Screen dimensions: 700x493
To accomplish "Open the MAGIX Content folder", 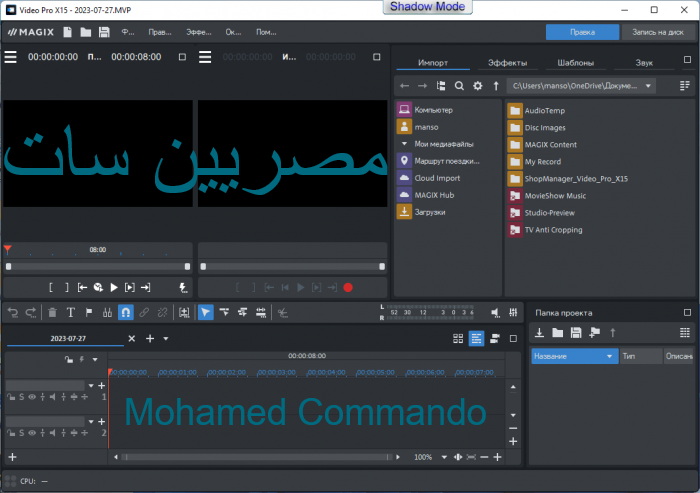I will (551, 144).
